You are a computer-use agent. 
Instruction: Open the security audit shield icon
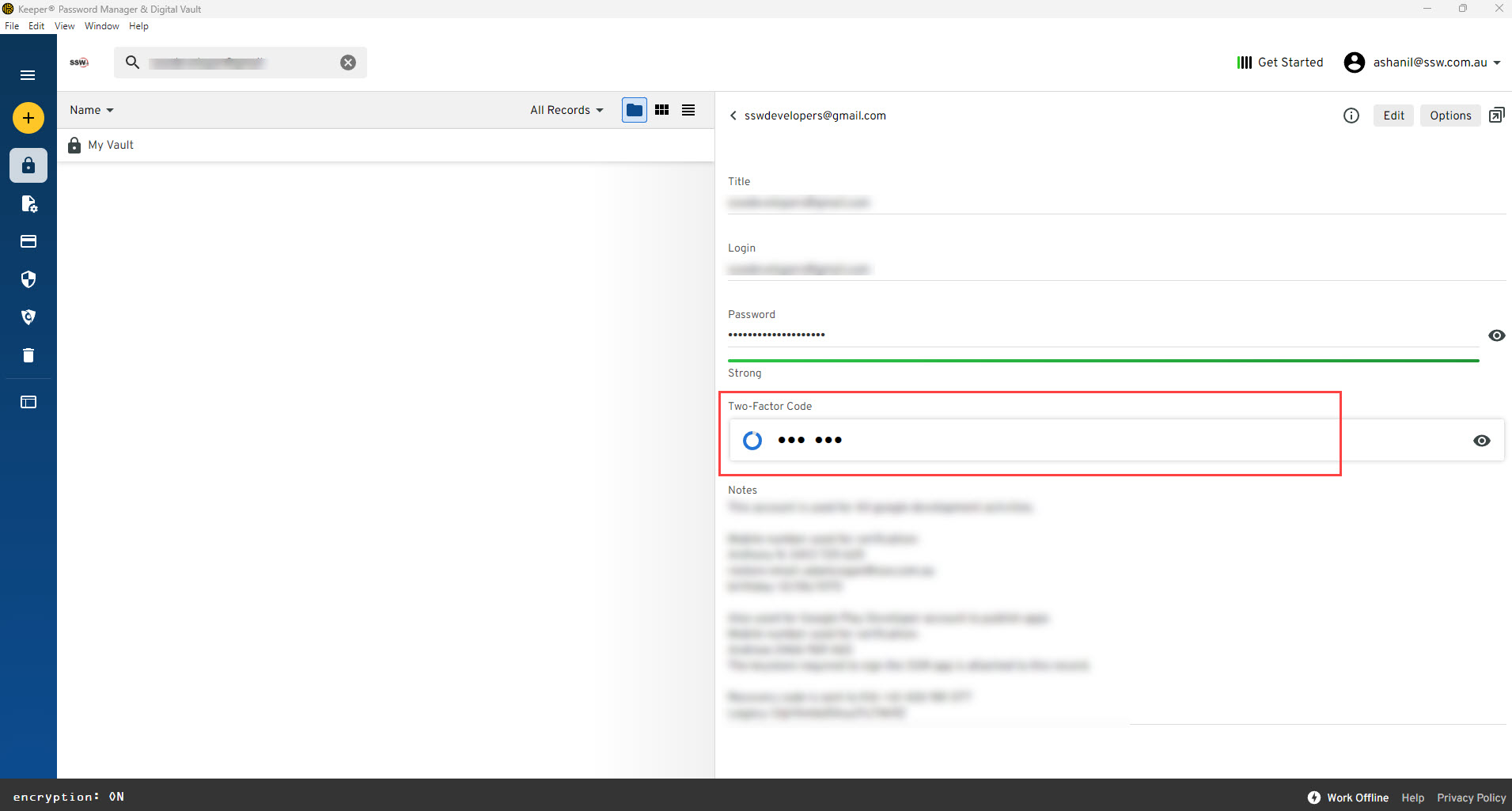(28, 279)
